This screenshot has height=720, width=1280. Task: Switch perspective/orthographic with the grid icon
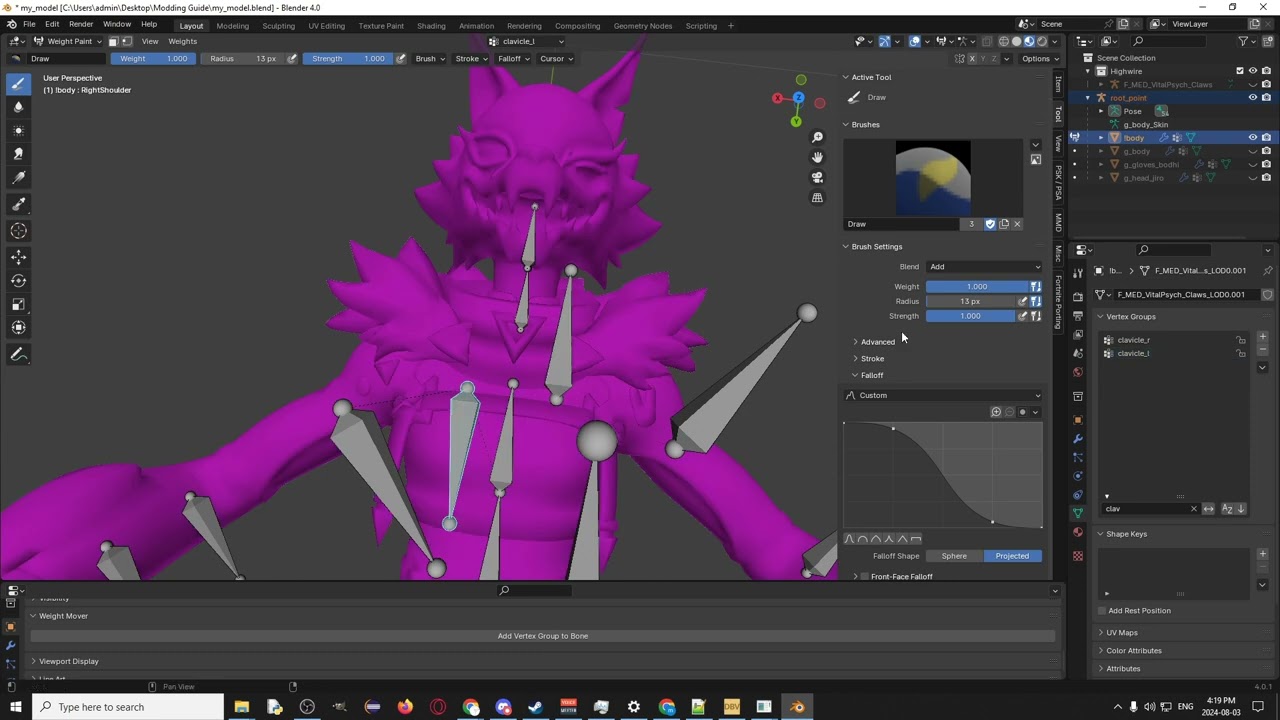(817, 198)
